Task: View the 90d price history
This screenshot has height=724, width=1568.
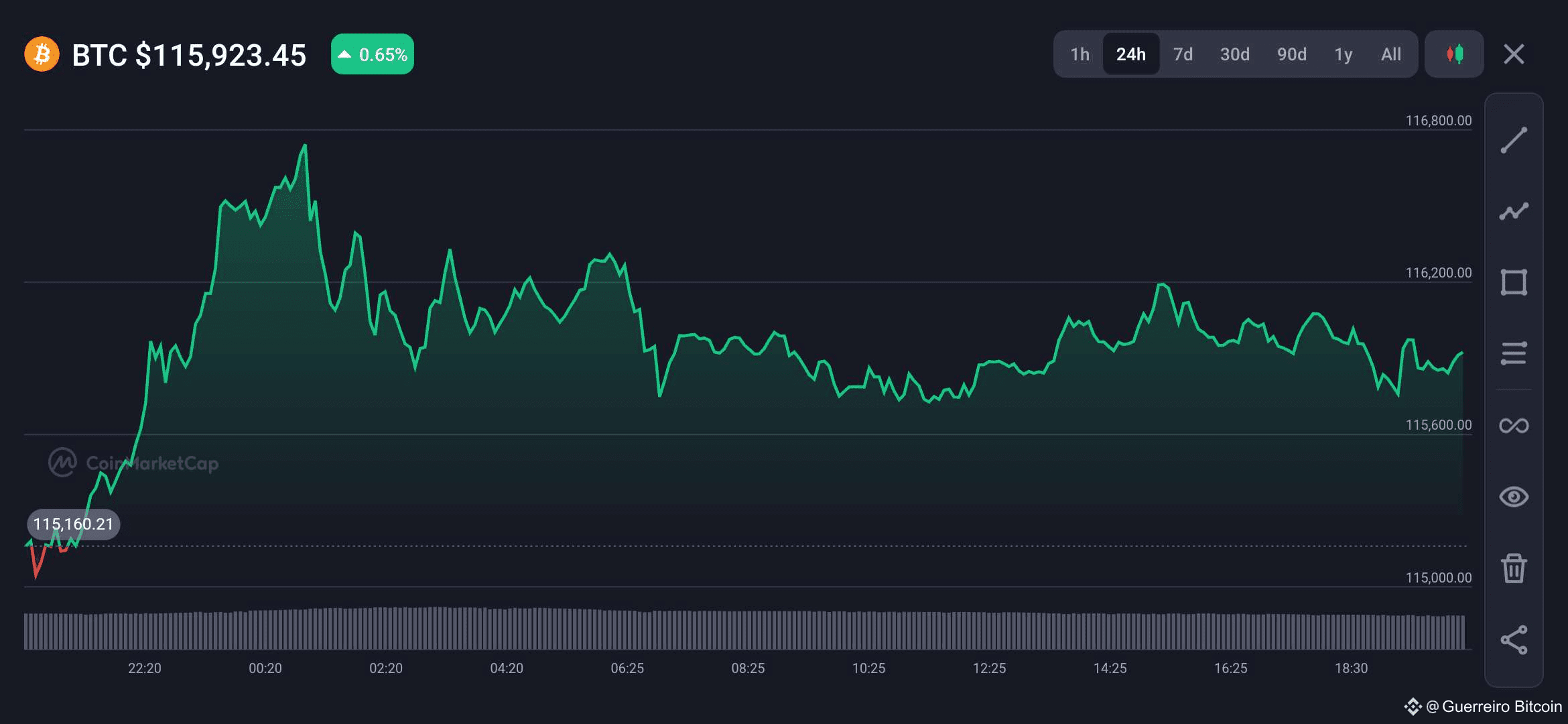Action: tap(1292, 54)
